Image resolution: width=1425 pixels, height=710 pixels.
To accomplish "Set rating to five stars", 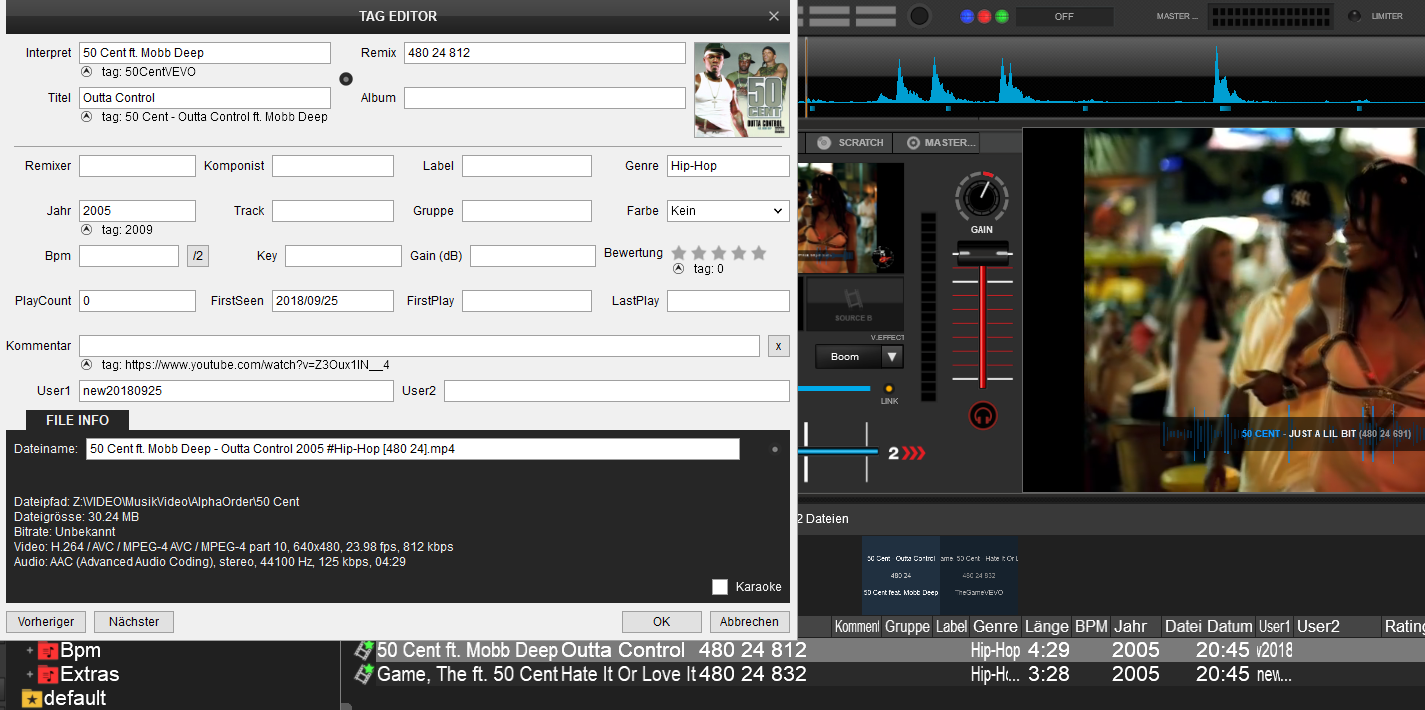I will (759, 253).
